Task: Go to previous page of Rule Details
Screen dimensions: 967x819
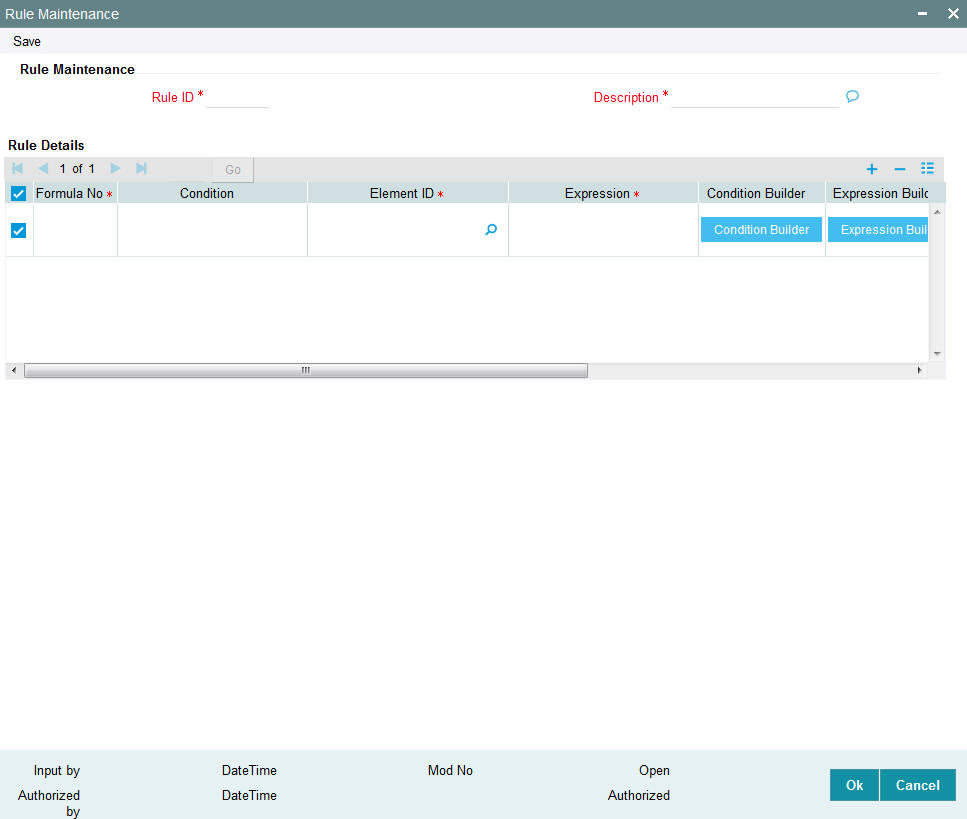Action: (x=43, y=168)
